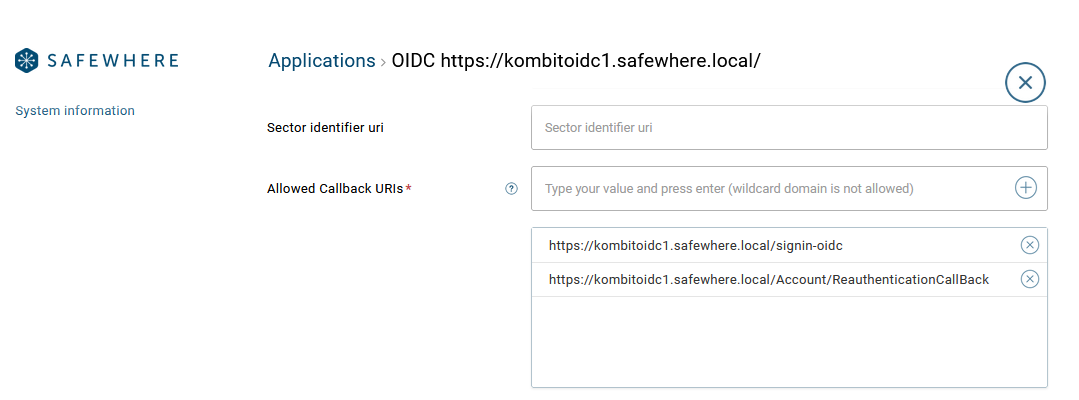Click the red required asterisk marker
1079x400 pixels.
[x=408, y=187]
